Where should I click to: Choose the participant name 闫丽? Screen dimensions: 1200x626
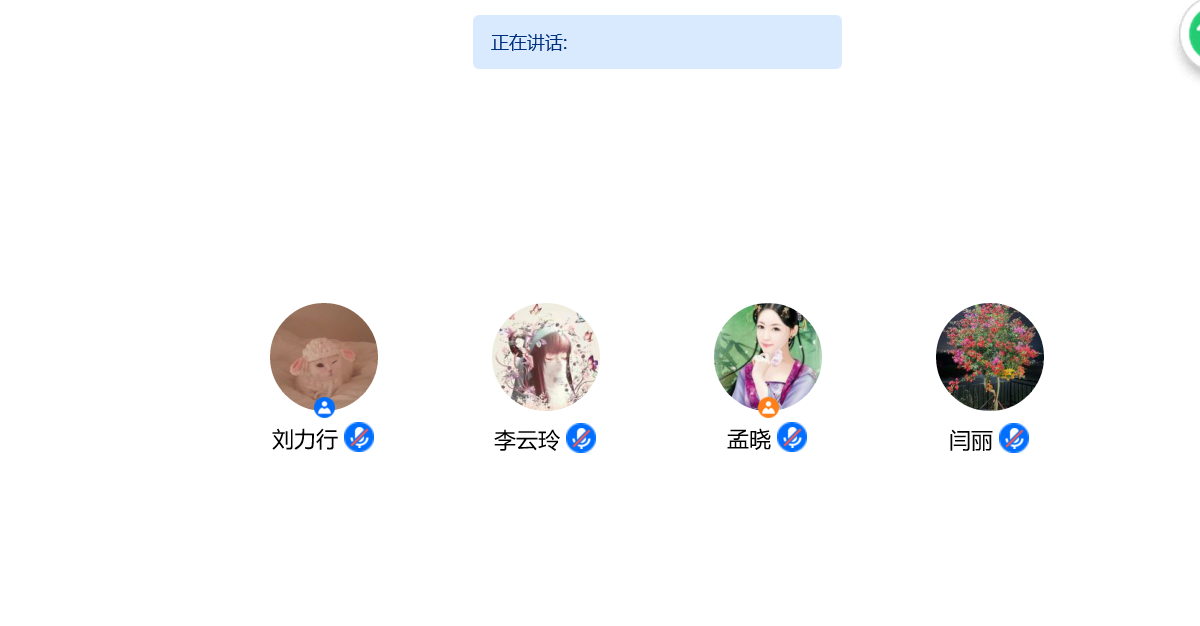pyautogui.click(x=971, y=440)
